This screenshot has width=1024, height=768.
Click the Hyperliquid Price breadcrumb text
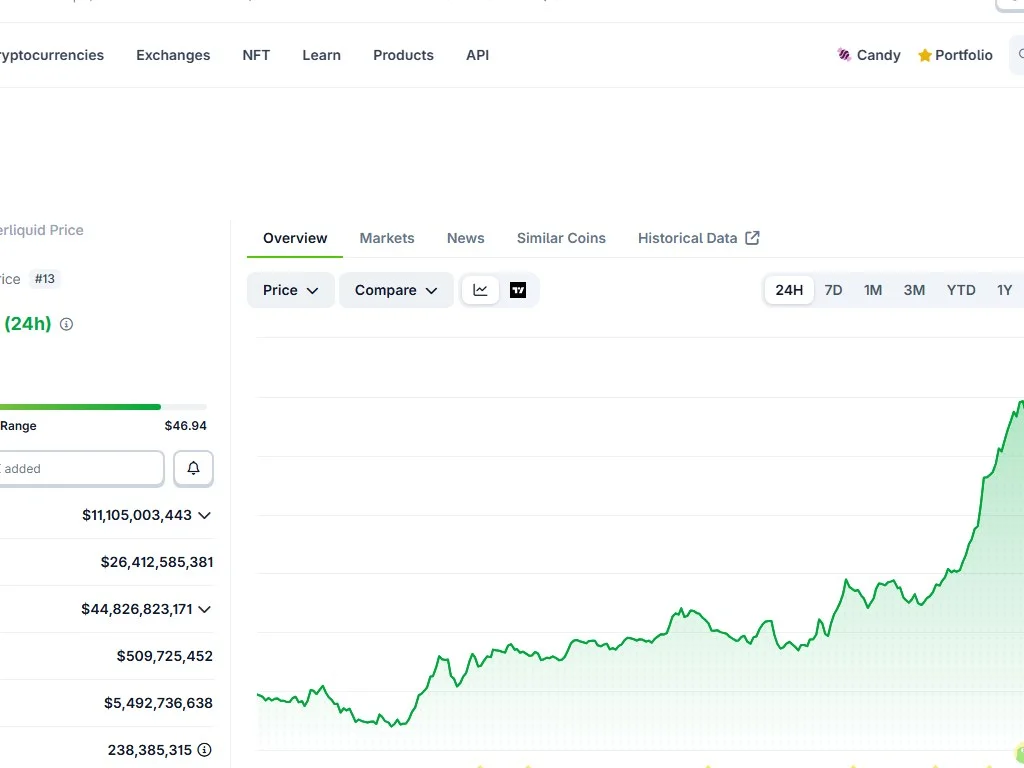(x=42, y=230)
